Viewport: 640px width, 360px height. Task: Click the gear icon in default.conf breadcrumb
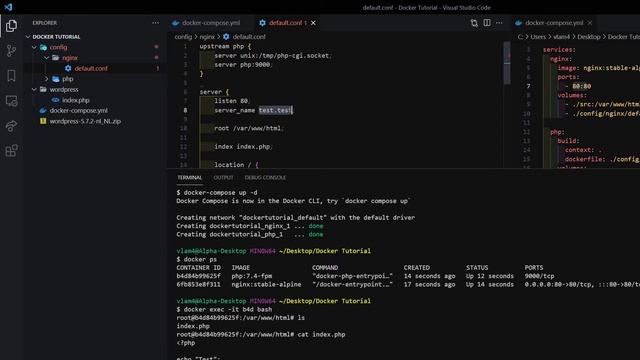[x=226, y=37]
